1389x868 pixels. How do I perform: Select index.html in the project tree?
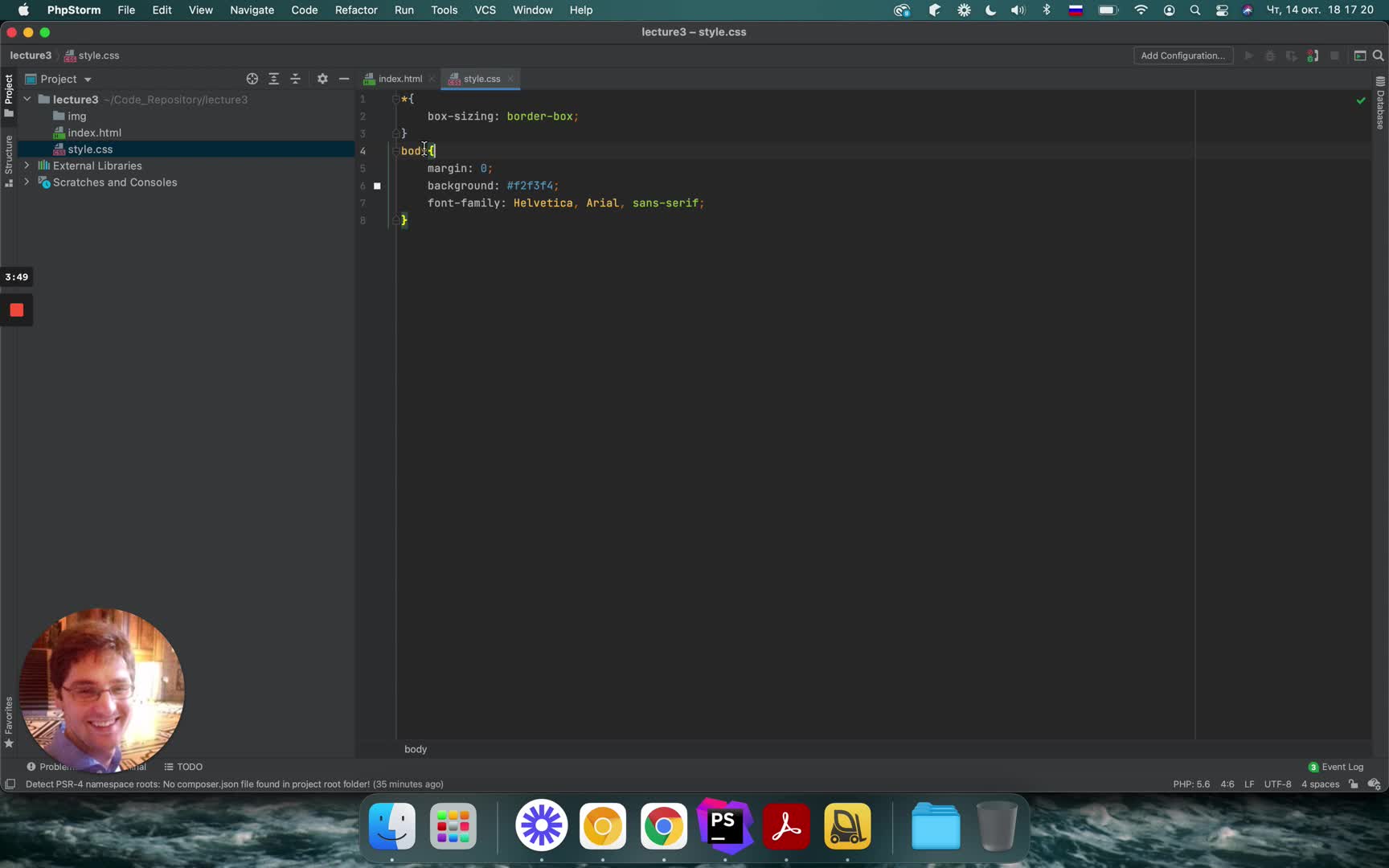[x=94, y=133]
